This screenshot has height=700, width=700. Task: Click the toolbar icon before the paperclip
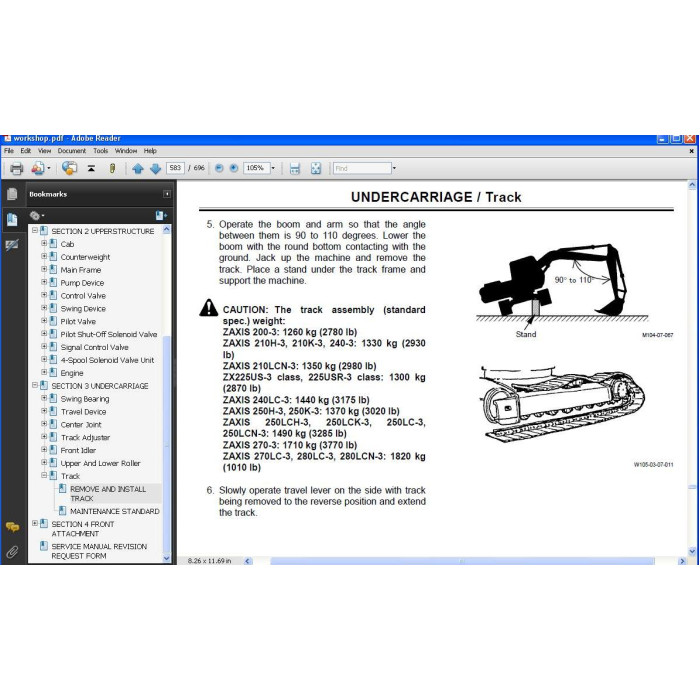91,168
